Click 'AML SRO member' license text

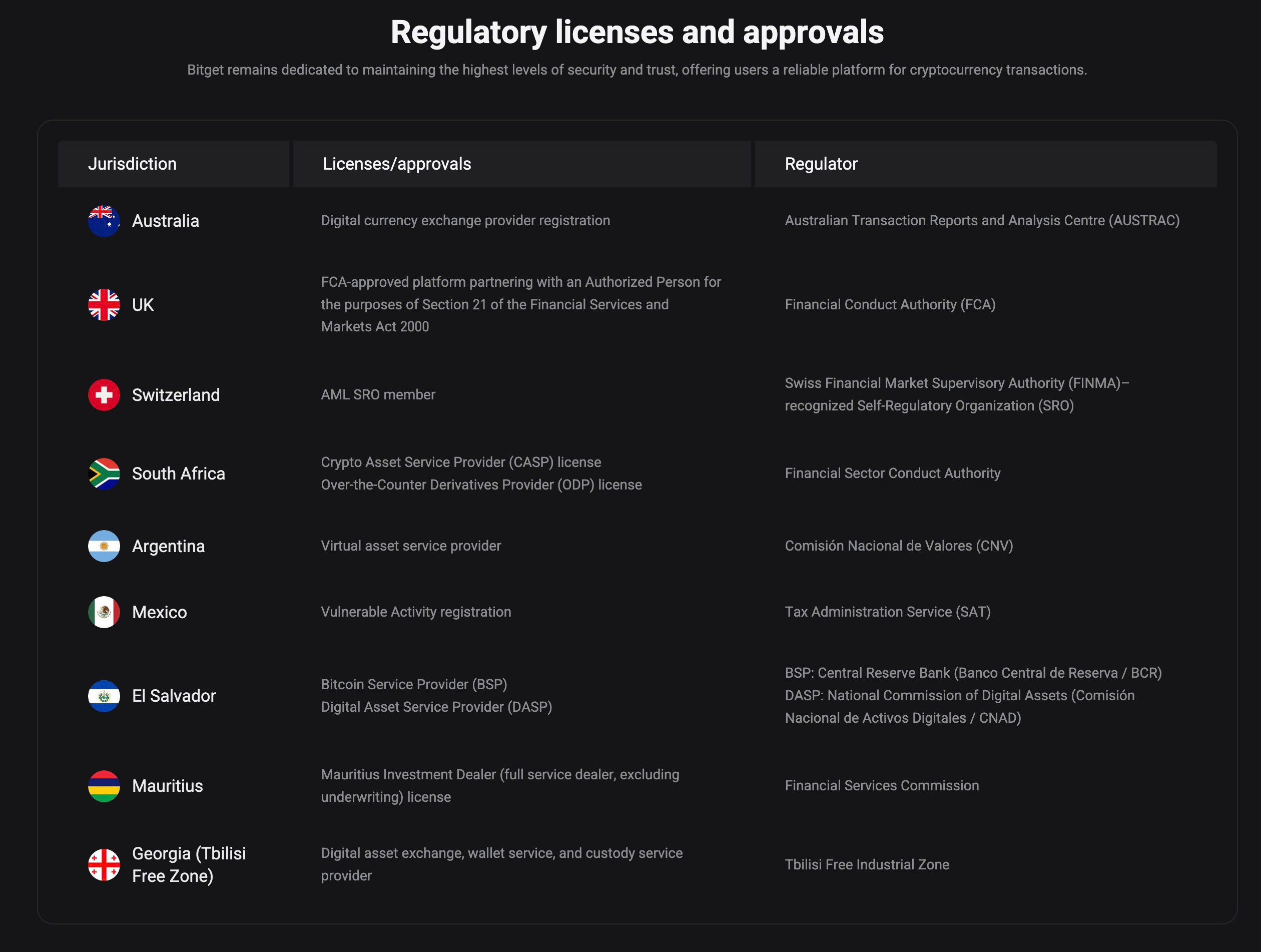click(378, 394)
